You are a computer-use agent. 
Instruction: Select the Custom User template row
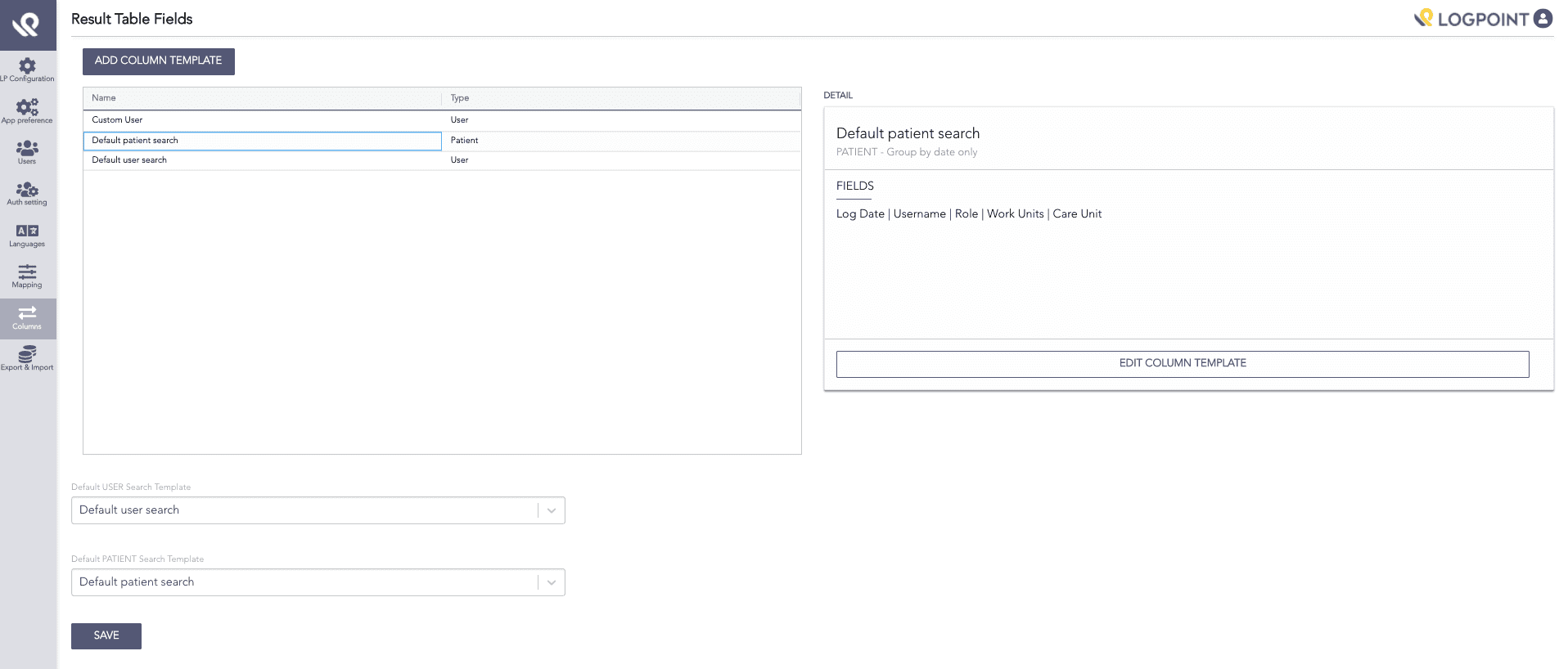pos(117,120)
